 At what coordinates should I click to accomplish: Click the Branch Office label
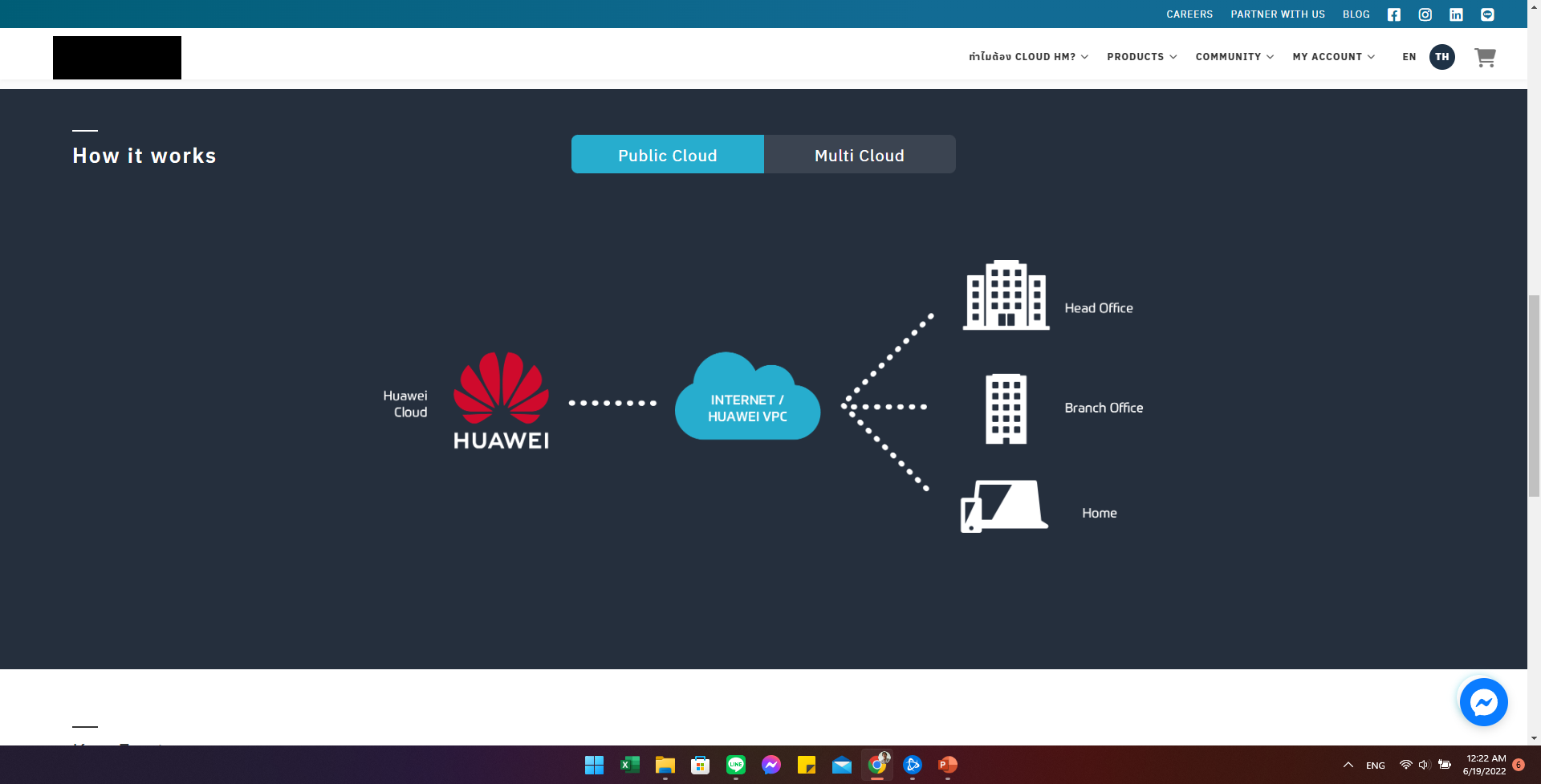pos(1104,408)
